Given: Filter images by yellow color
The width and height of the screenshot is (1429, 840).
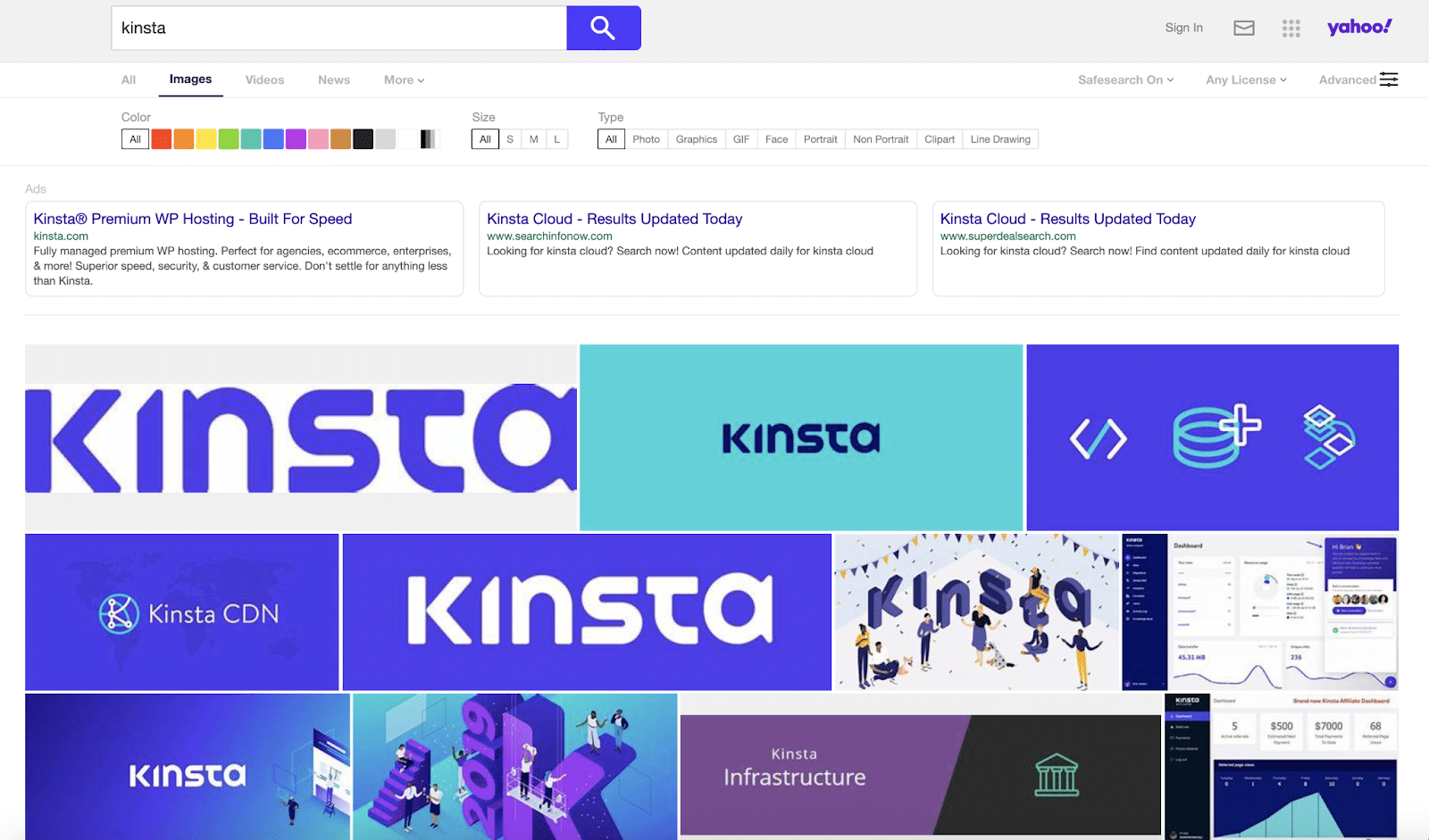Looking at the screenshot, I should coord(206,139).
